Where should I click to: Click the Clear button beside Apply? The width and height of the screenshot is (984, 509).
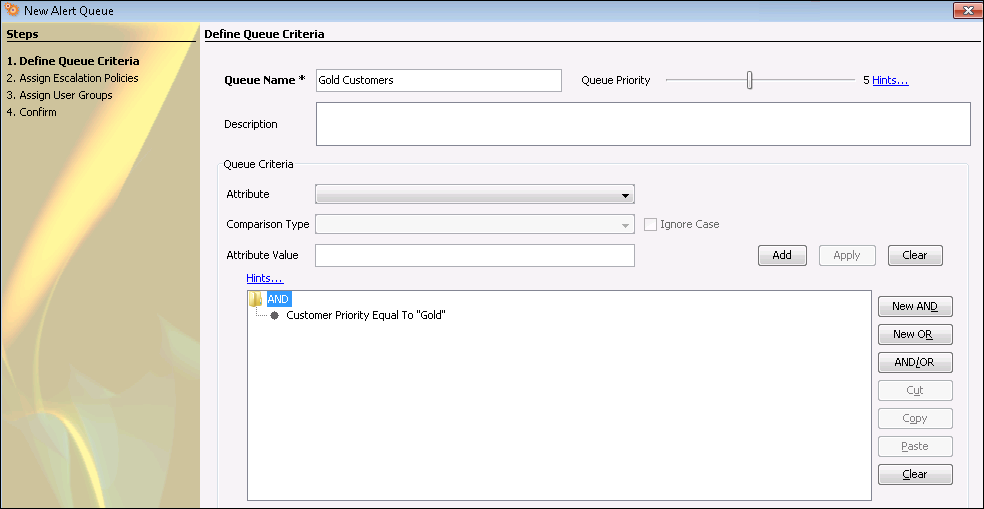pos(914,255)
